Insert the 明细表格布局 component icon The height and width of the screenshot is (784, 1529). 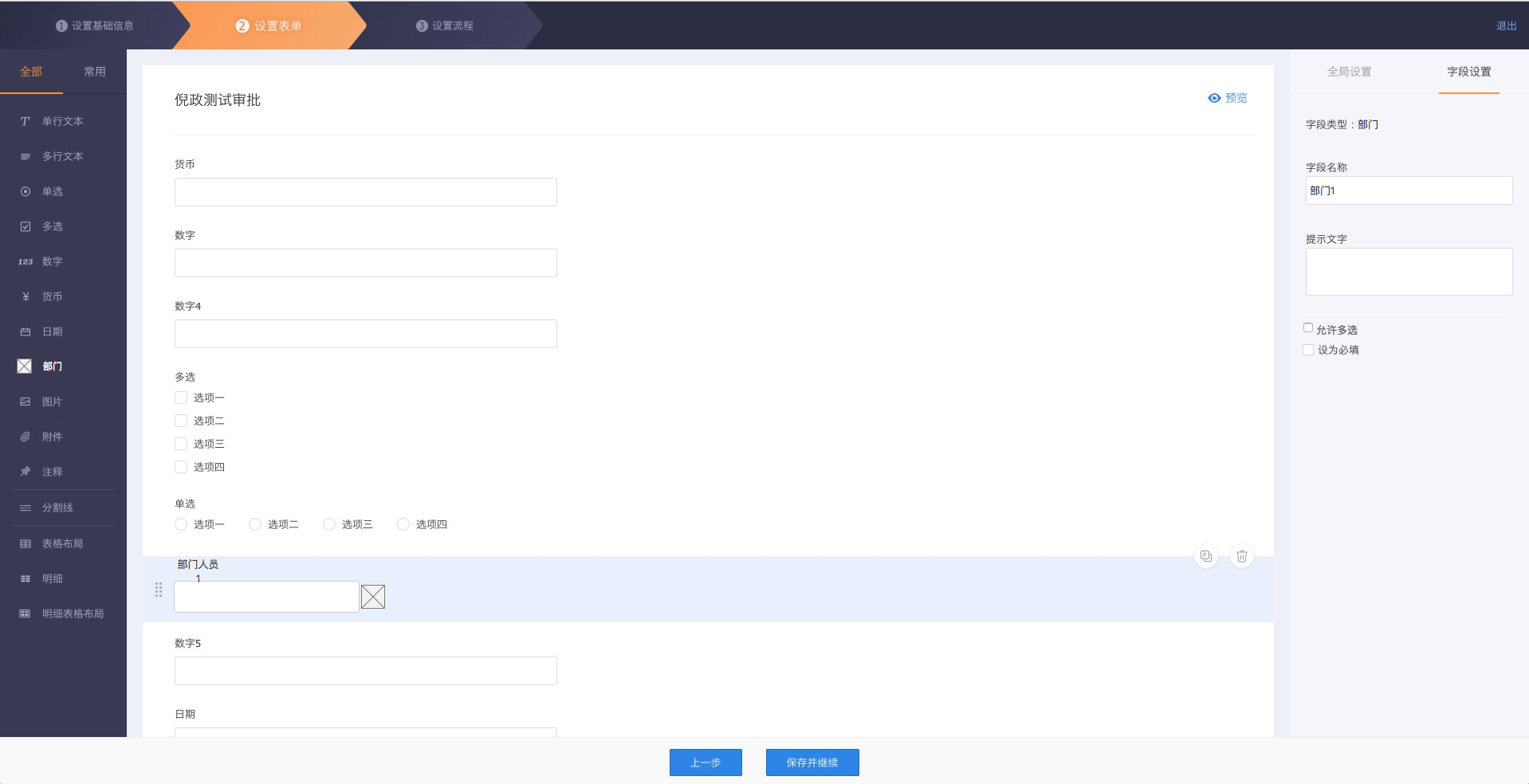tap(26, 613)
